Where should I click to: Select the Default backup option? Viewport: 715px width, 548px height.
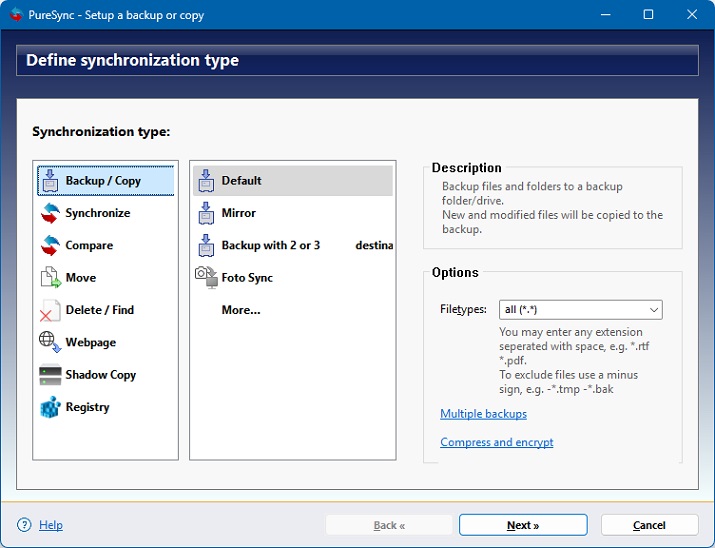click(x=241, y=181)
